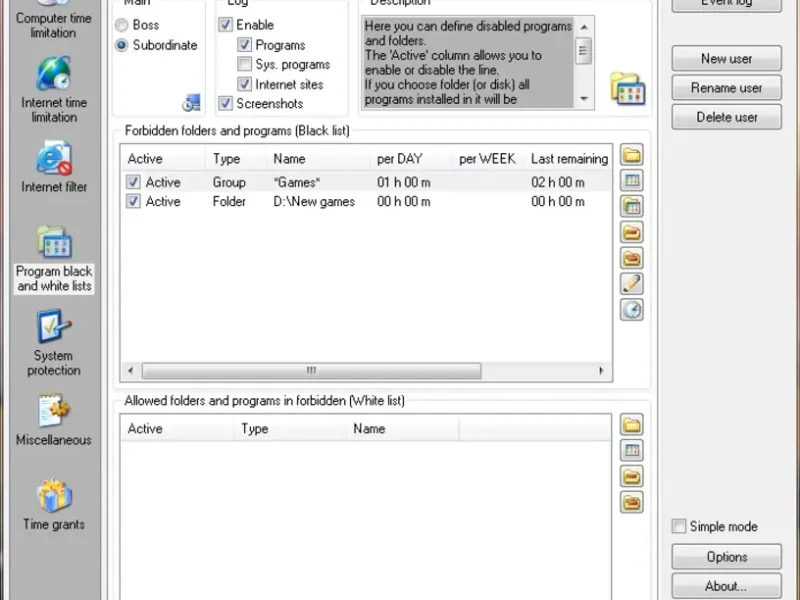
Task: Click the About... button
Action: (x=727, y=586)
